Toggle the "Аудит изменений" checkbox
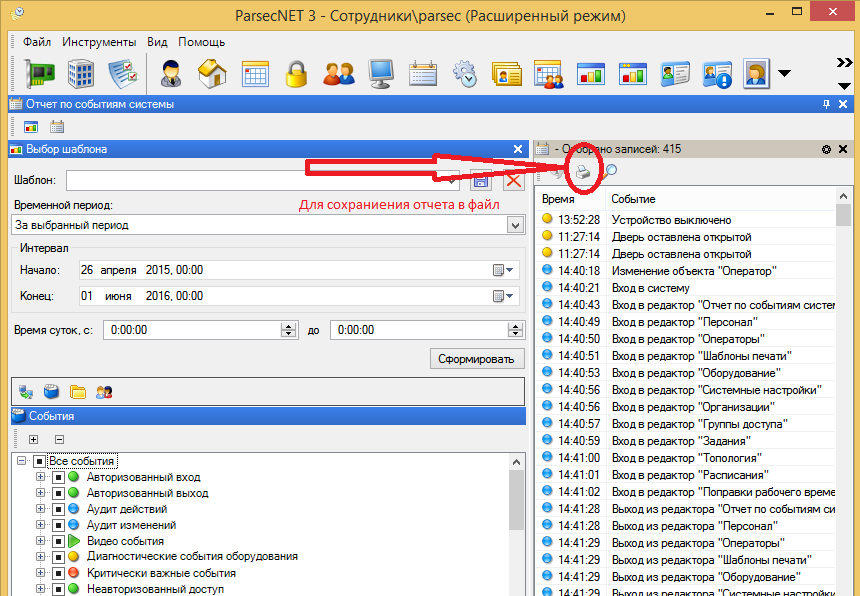 (59, 525)
